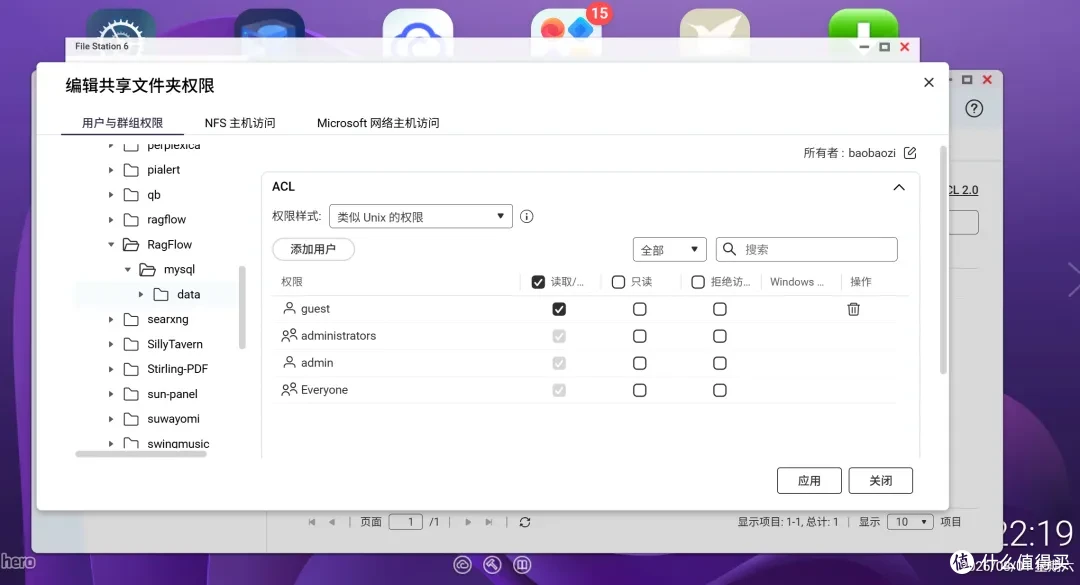Open the 全部 filter dropdown
The height and width of the screenshot is (585, 1080).
pos(669,249)
